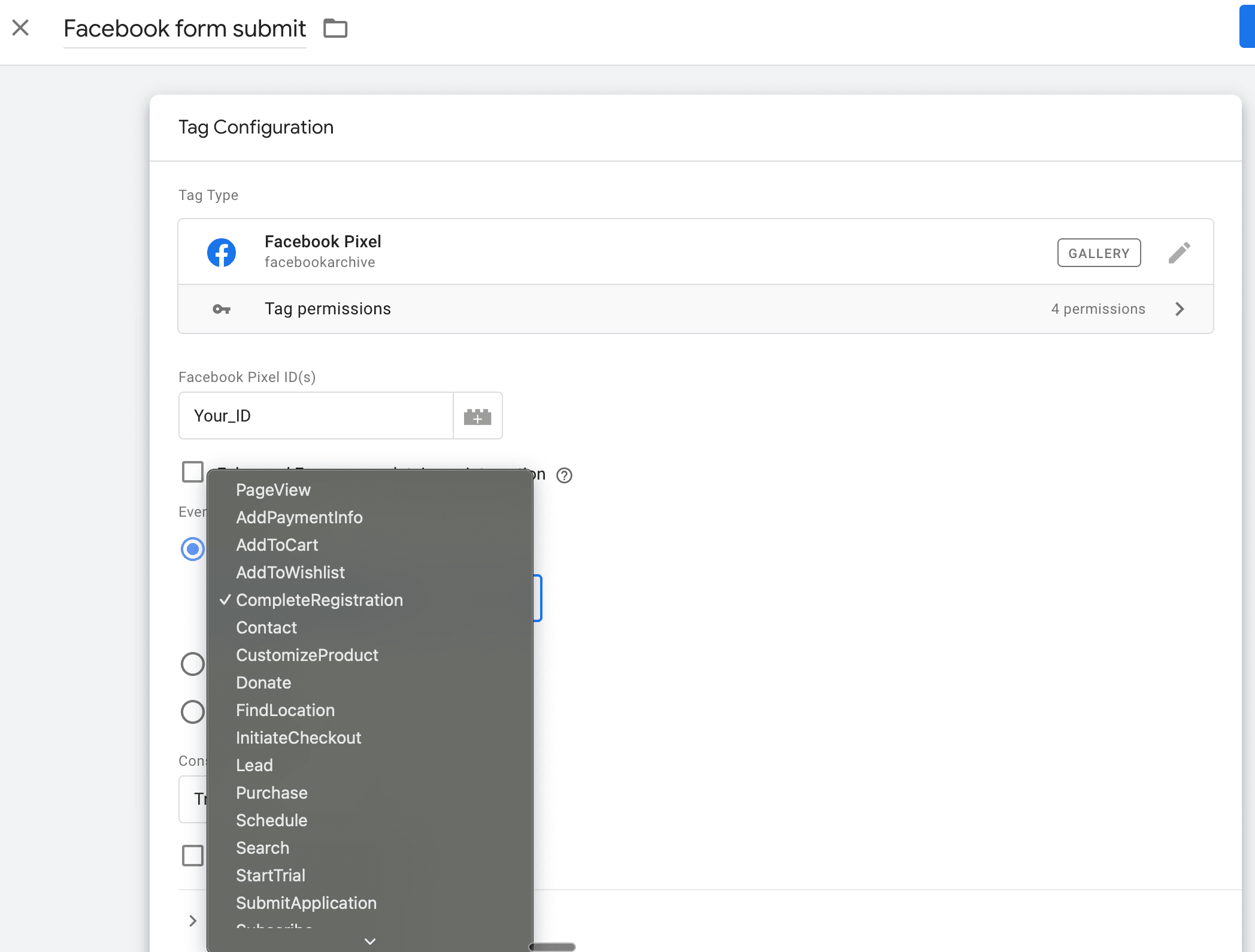Choose Contact from the event list

tap(370, 627)
